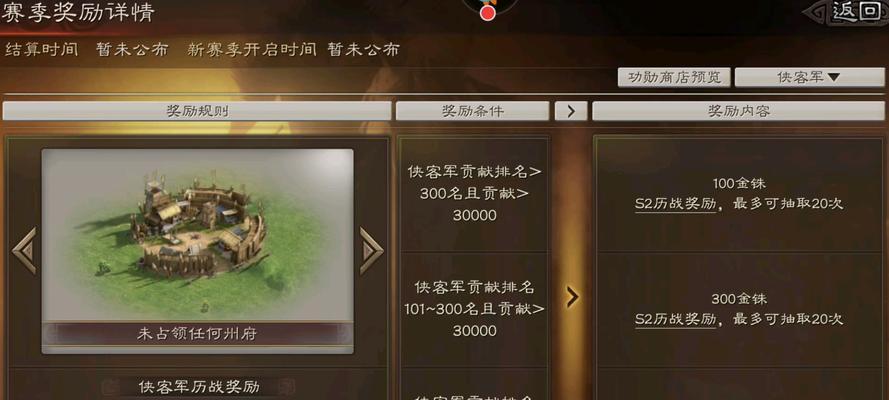Screen dimensions: 889x400
Task: Go to previous city image arrow
Action: pyautogui.click(x=24, y=250)
